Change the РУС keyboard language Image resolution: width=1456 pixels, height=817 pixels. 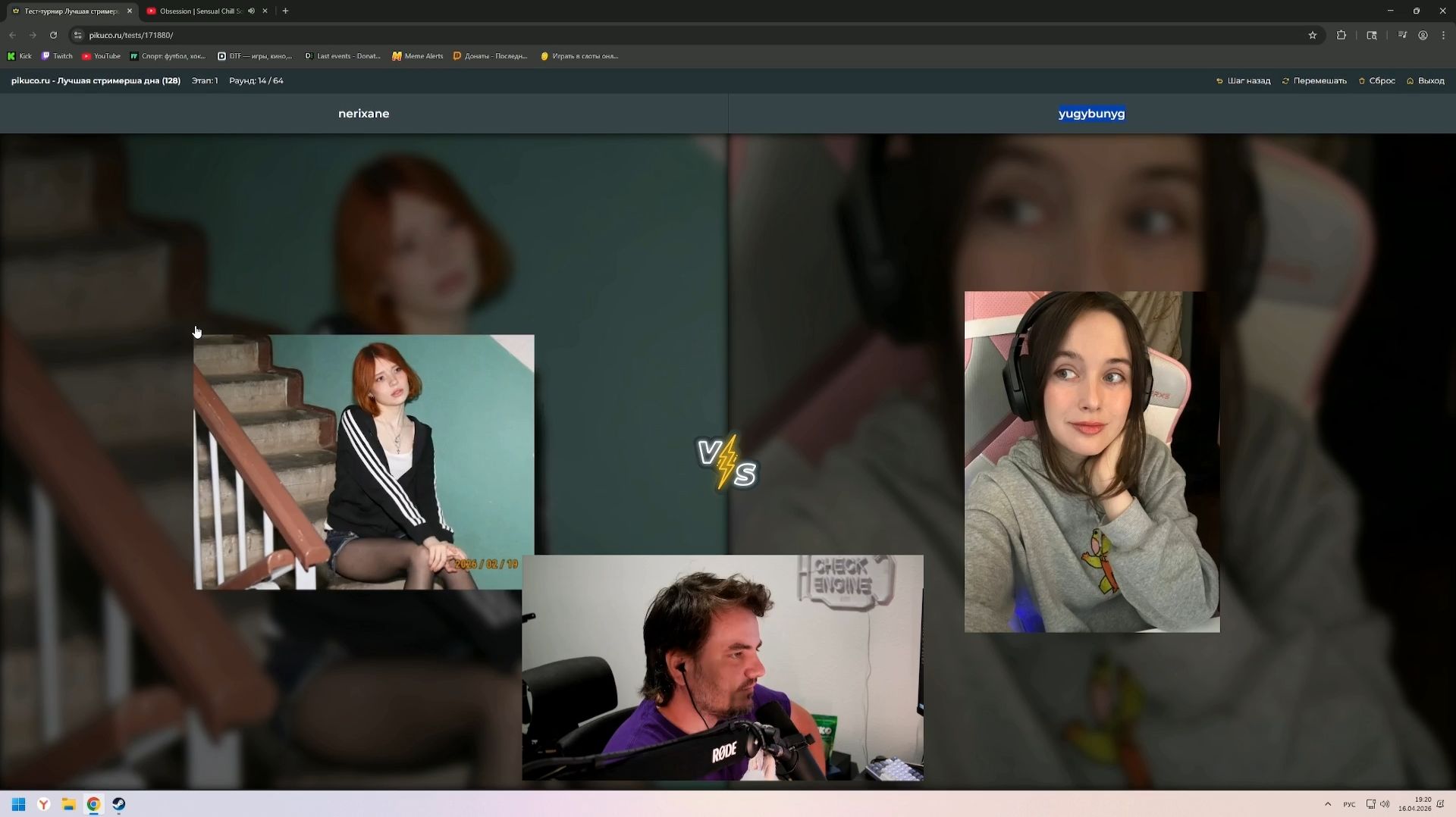click(1349, 804)
